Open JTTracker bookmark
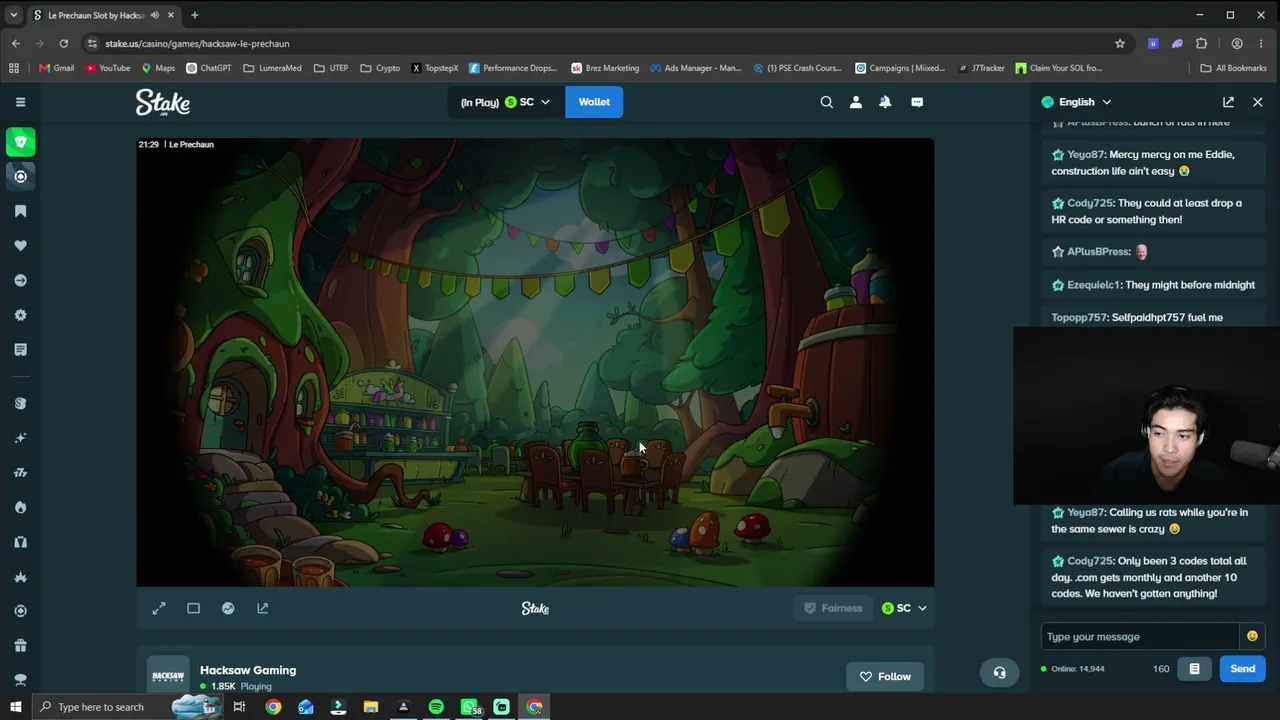Screen dimensions: 1280x720 pyautogui.click(x=981, y=68)
